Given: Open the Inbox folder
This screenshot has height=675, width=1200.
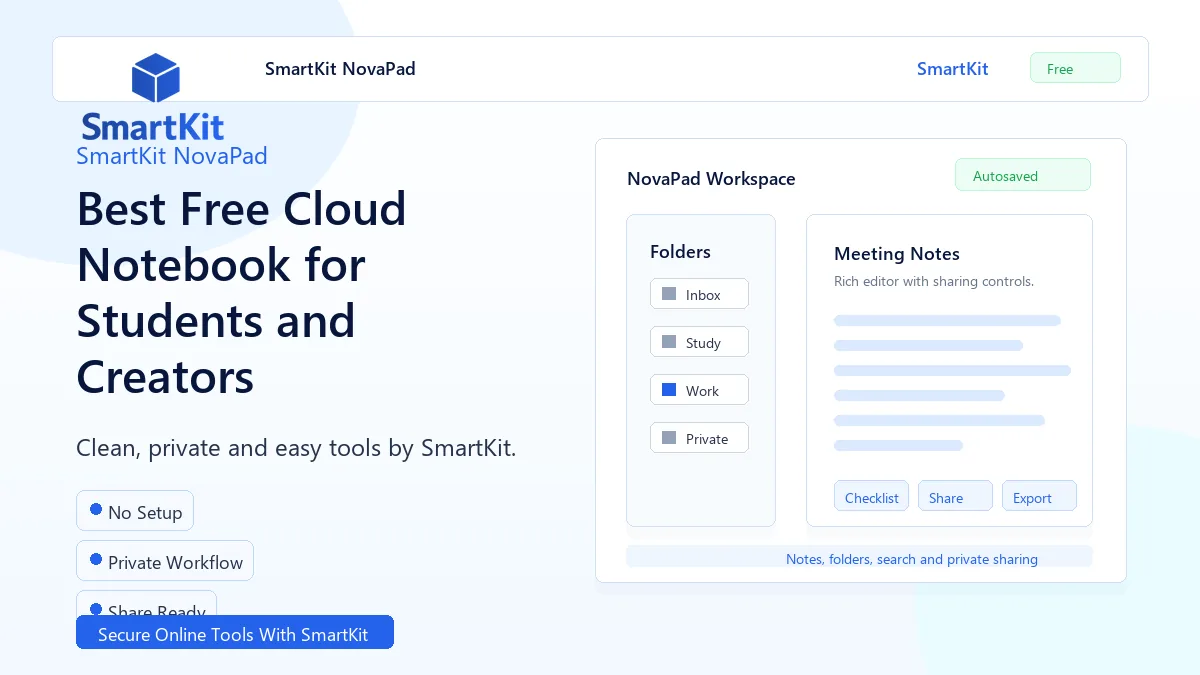Looking at the screenshot, I should (x=699, y=294).
